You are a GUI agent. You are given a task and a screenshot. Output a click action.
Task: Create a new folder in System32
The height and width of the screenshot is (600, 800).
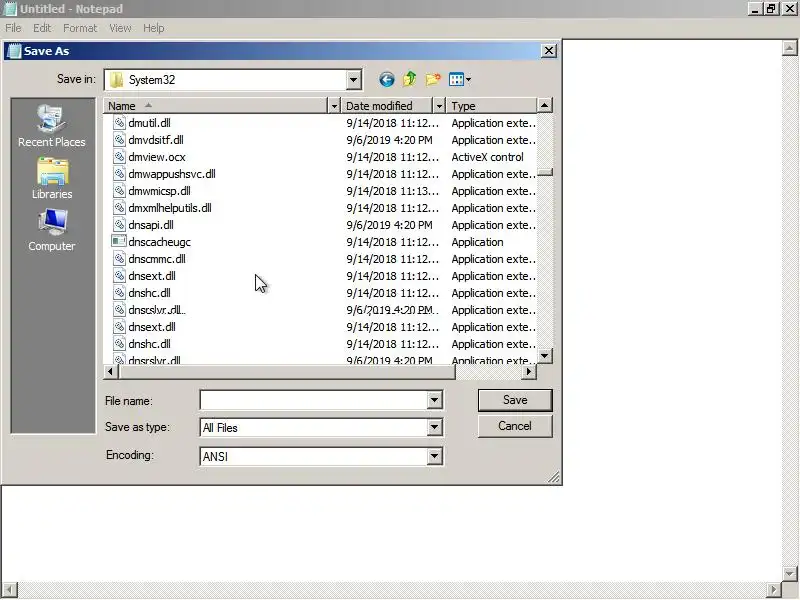click(x=433, y=80)
